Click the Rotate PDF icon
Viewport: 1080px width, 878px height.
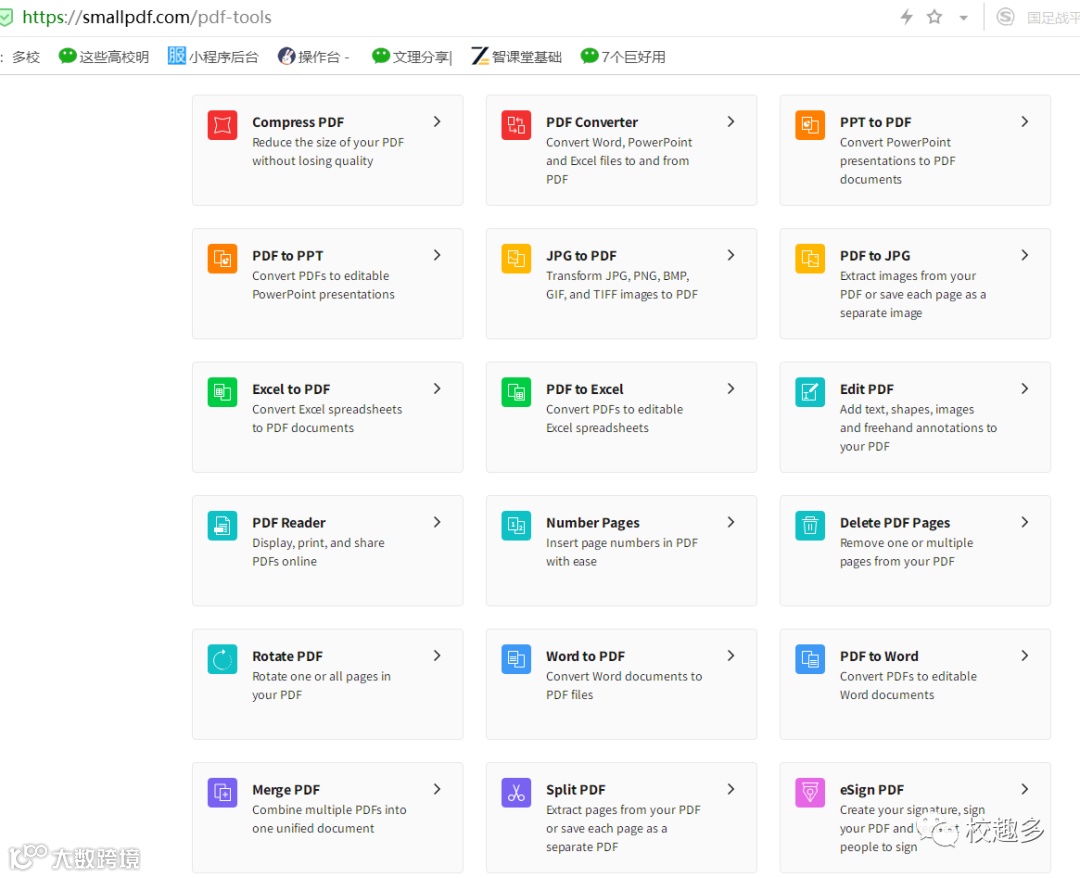(x=222, y=659)
